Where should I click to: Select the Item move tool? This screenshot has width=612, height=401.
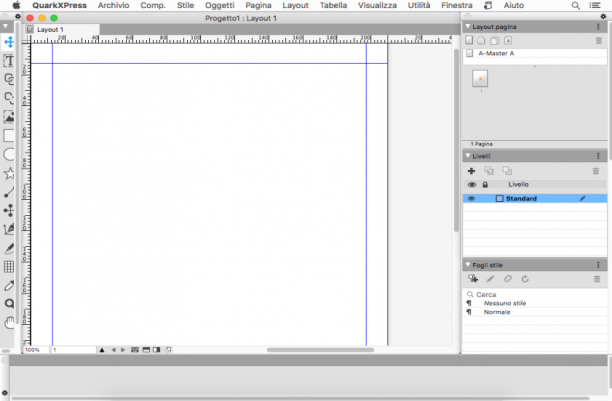coord(9,42)
